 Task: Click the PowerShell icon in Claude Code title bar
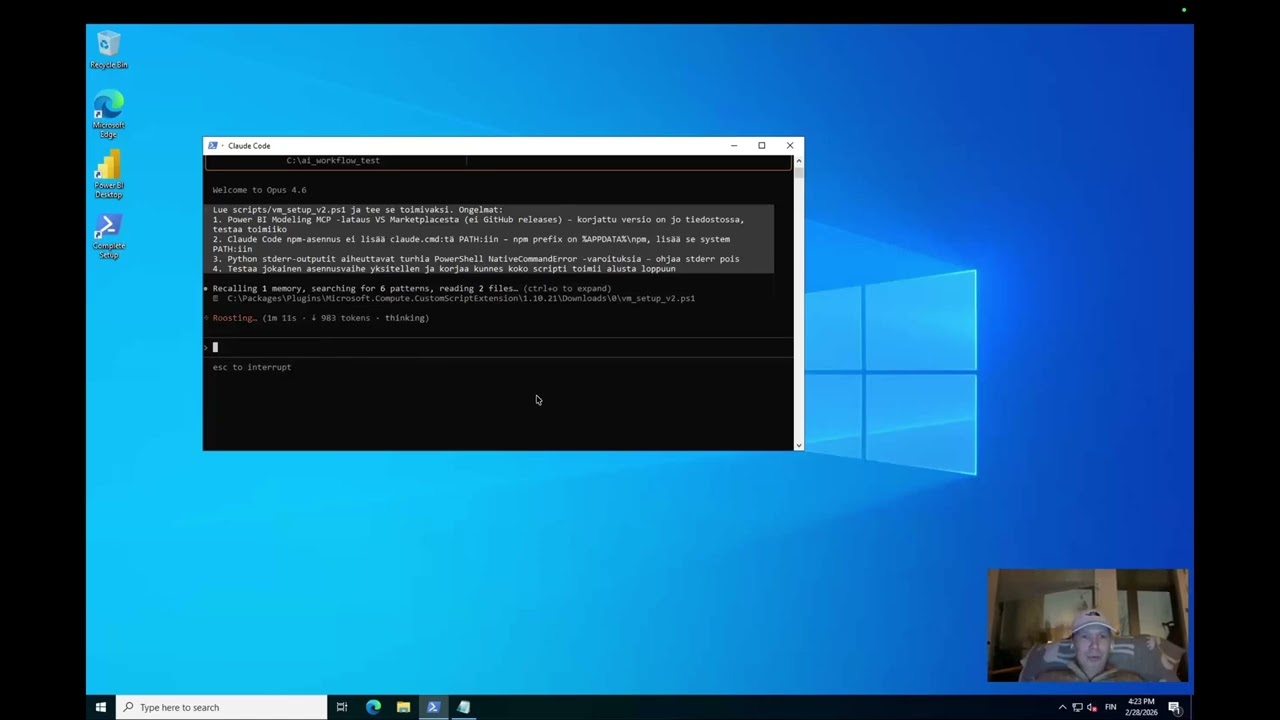[x=213, y=146]
